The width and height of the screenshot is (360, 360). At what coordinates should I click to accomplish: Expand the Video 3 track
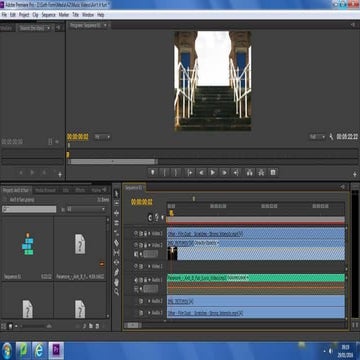[x=149, y=234]
